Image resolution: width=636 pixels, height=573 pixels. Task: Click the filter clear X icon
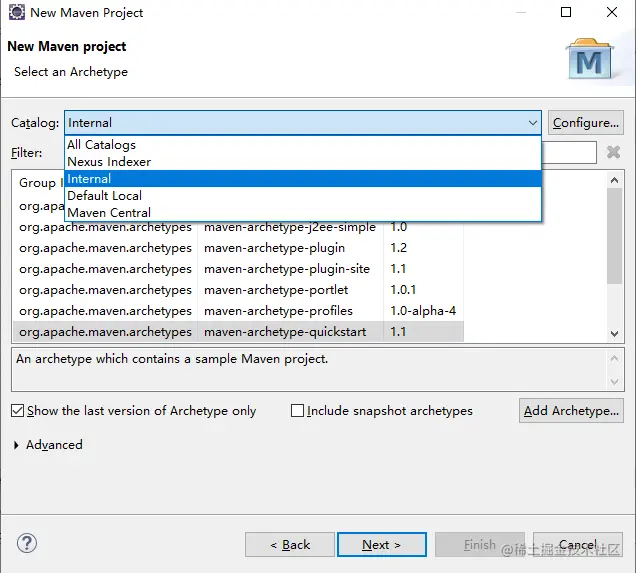click(x=613, y=152)
